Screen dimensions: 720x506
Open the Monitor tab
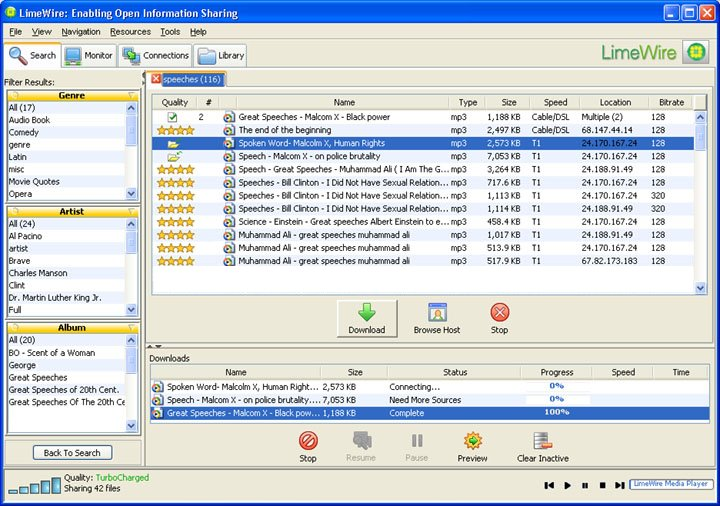point(88,56)
